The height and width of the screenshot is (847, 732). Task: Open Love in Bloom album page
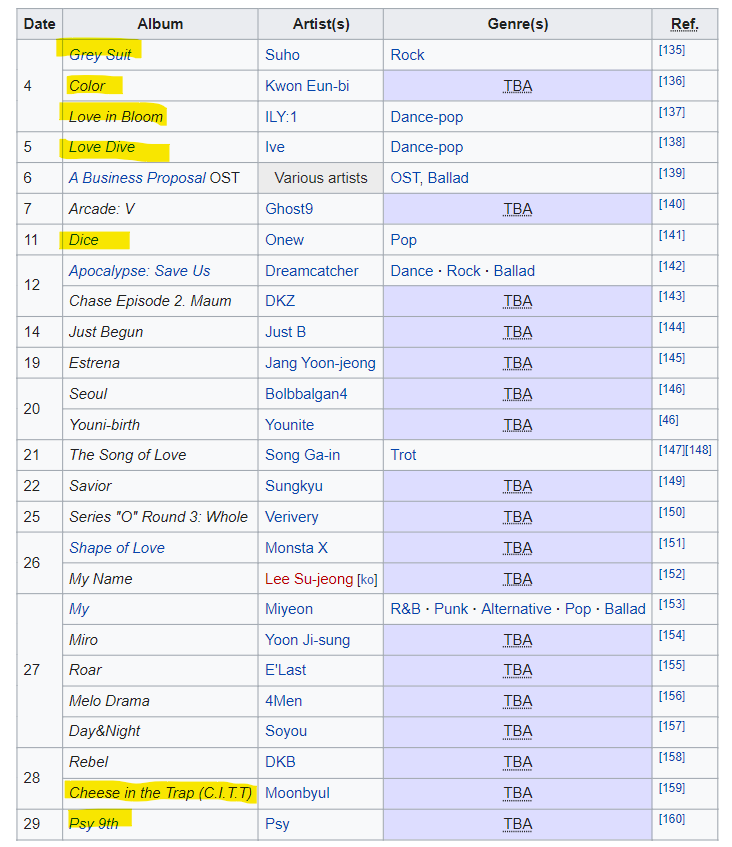[116, 117]
